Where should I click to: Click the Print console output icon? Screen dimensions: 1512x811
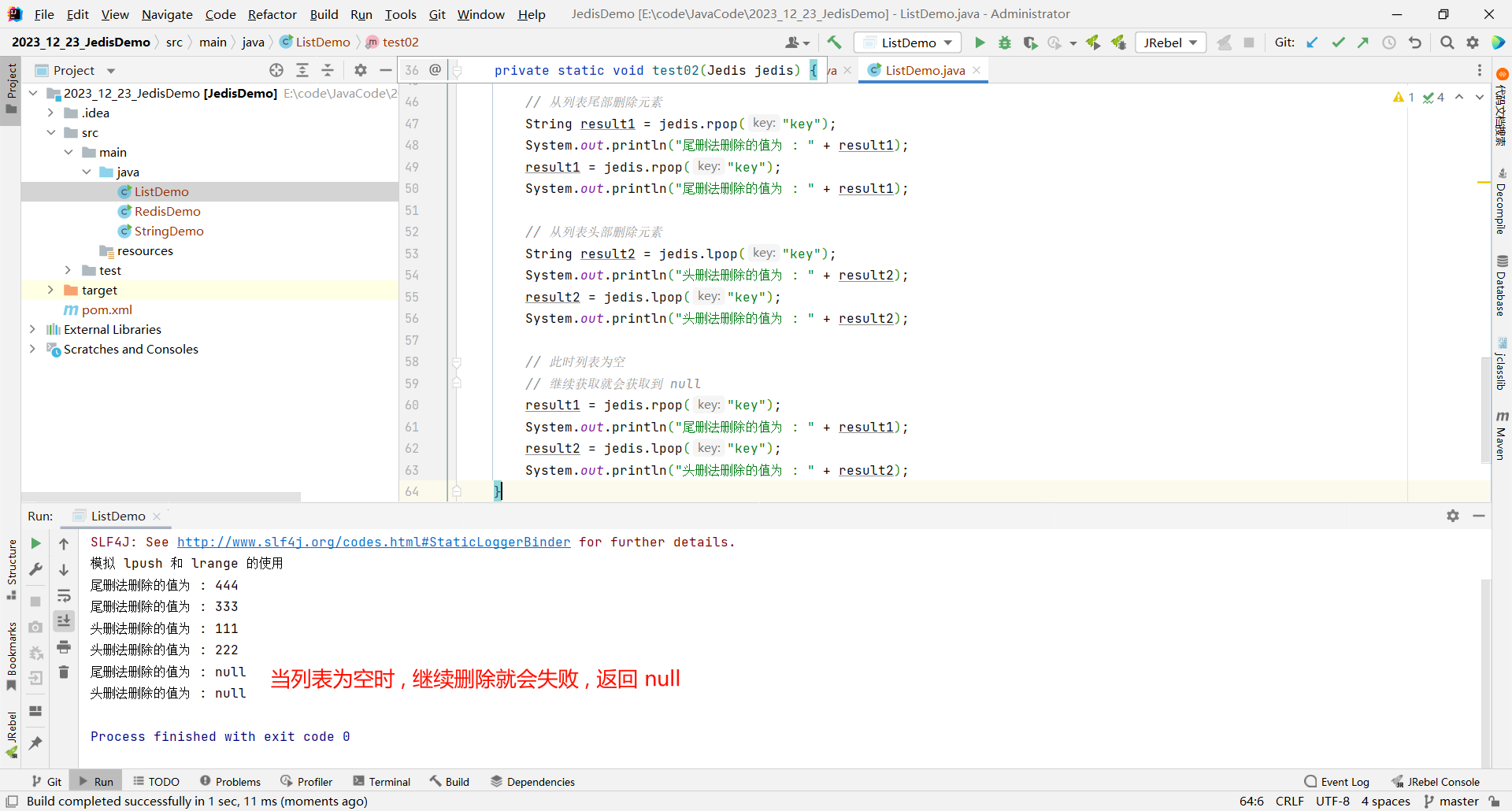(64, 647)
